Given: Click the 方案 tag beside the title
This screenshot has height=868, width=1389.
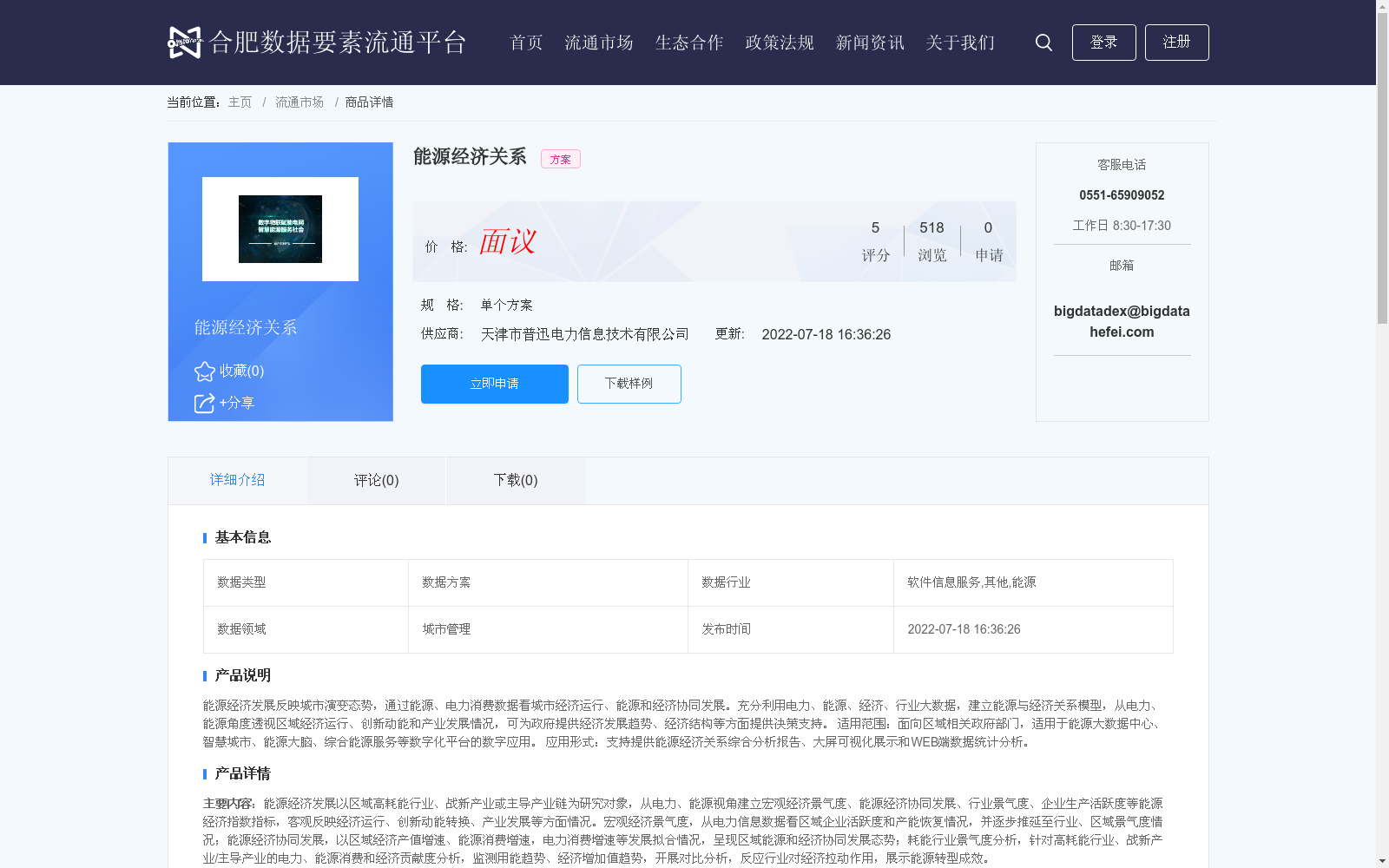Looking at the screenshot, I should coord(561,159).
